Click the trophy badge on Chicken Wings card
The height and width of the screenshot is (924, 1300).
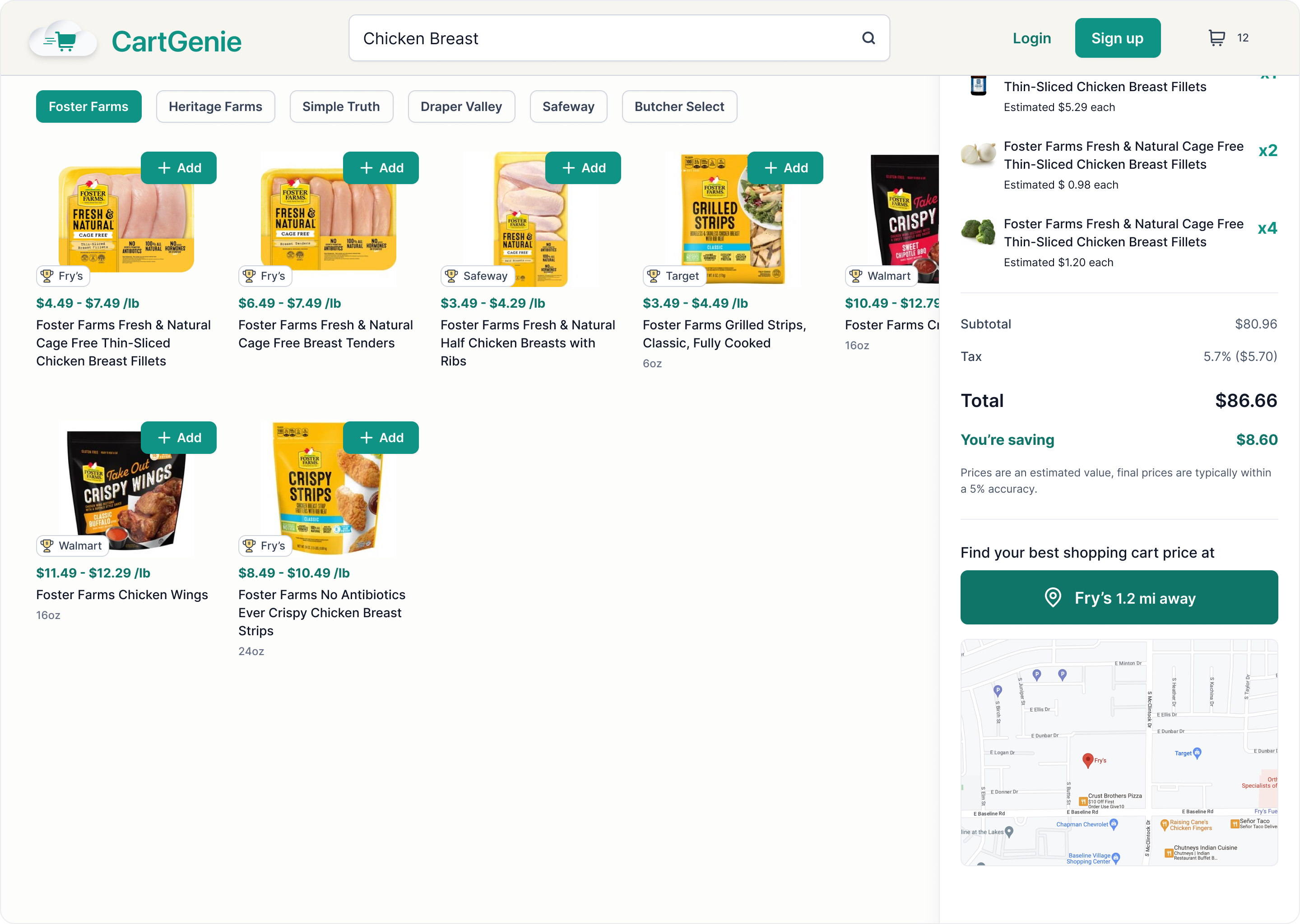click(72, 545)
